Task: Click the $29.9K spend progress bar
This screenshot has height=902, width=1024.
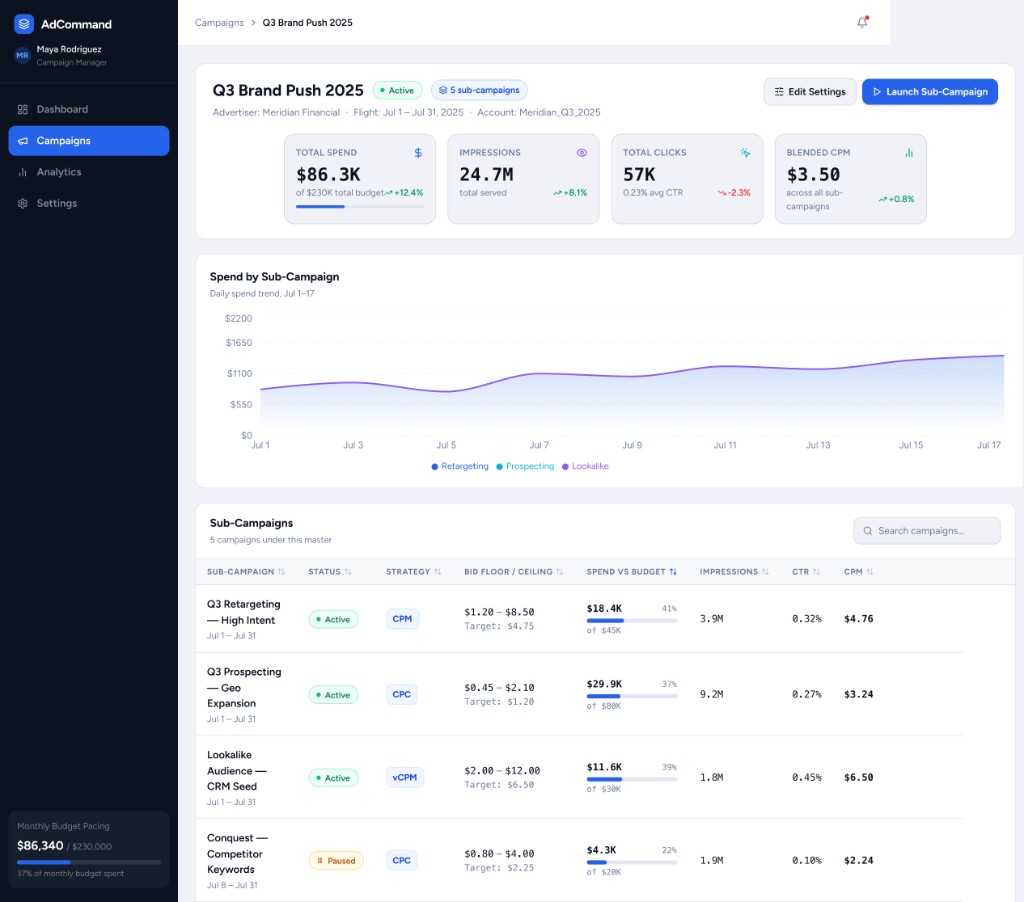Action: point(632,696)
